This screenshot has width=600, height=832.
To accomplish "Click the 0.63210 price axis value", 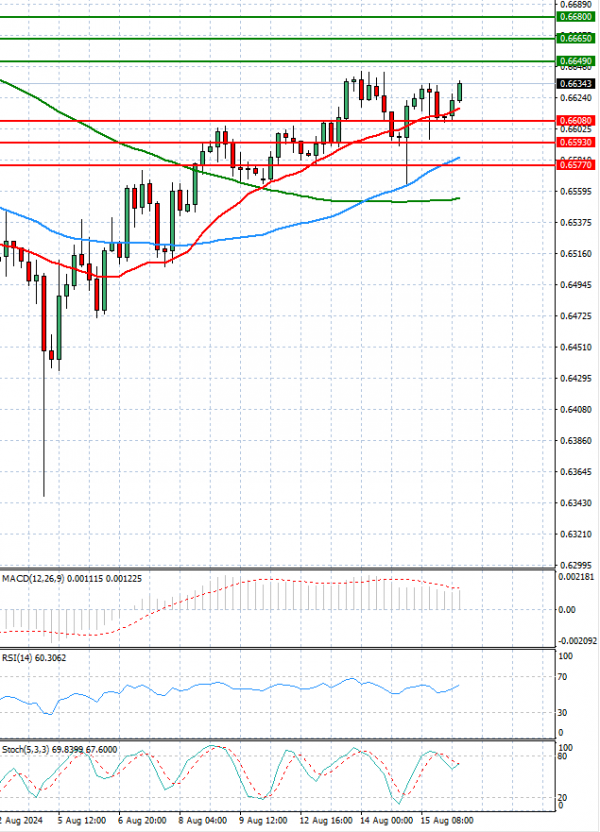I will tap(576, 534).
